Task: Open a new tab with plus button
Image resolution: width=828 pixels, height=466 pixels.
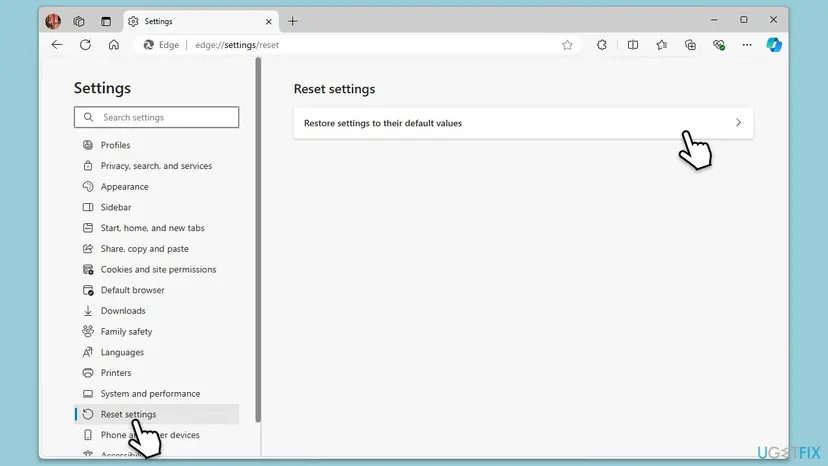Action: coord(293,21)
